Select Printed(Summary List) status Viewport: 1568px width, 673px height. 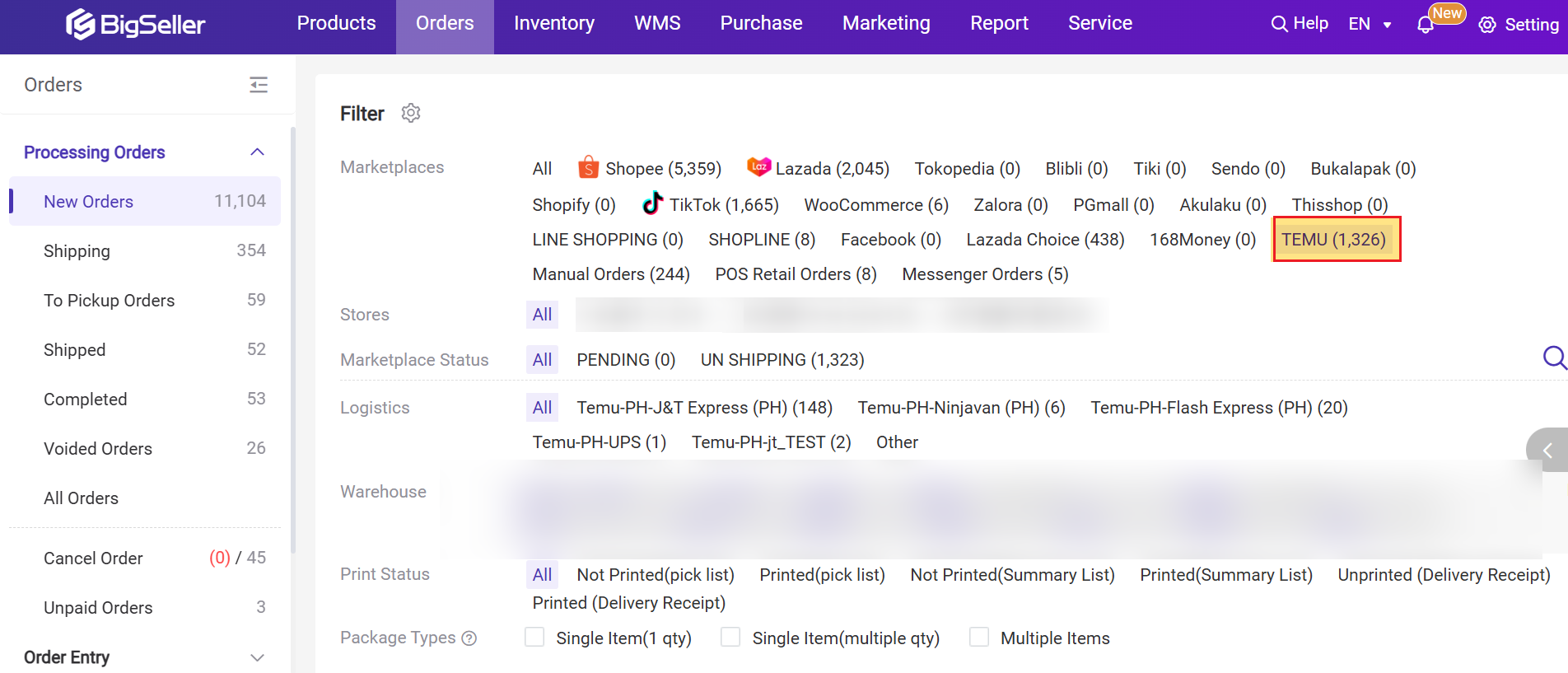[x=1225, y=575]
